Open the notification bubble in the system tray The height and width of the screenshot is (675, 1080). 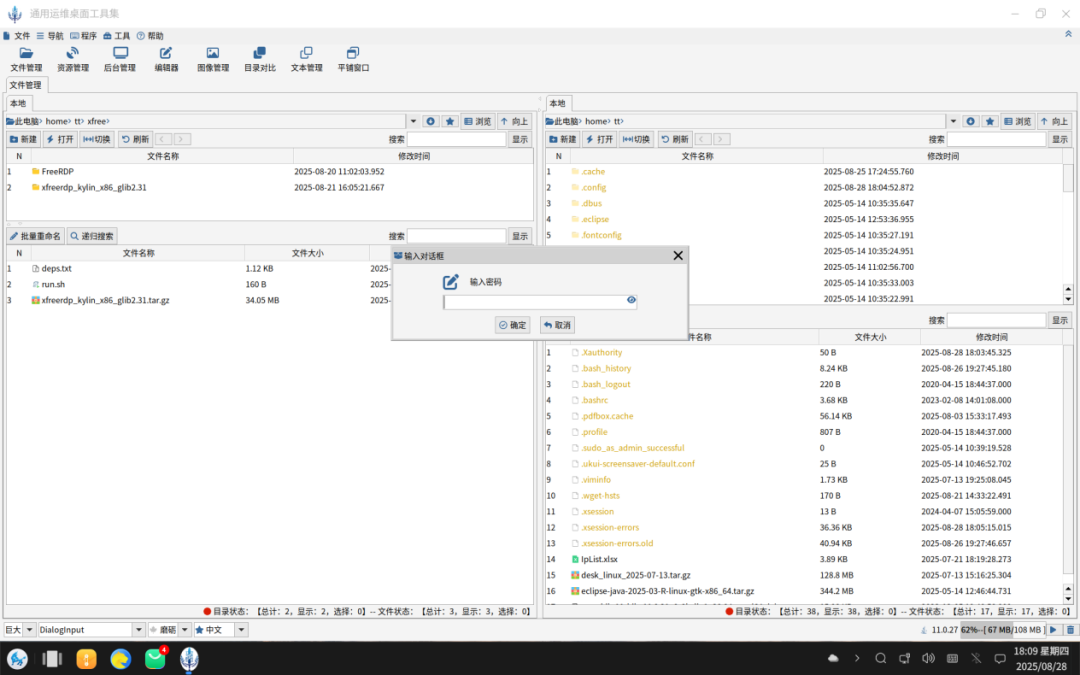[x=1000, y=658]
